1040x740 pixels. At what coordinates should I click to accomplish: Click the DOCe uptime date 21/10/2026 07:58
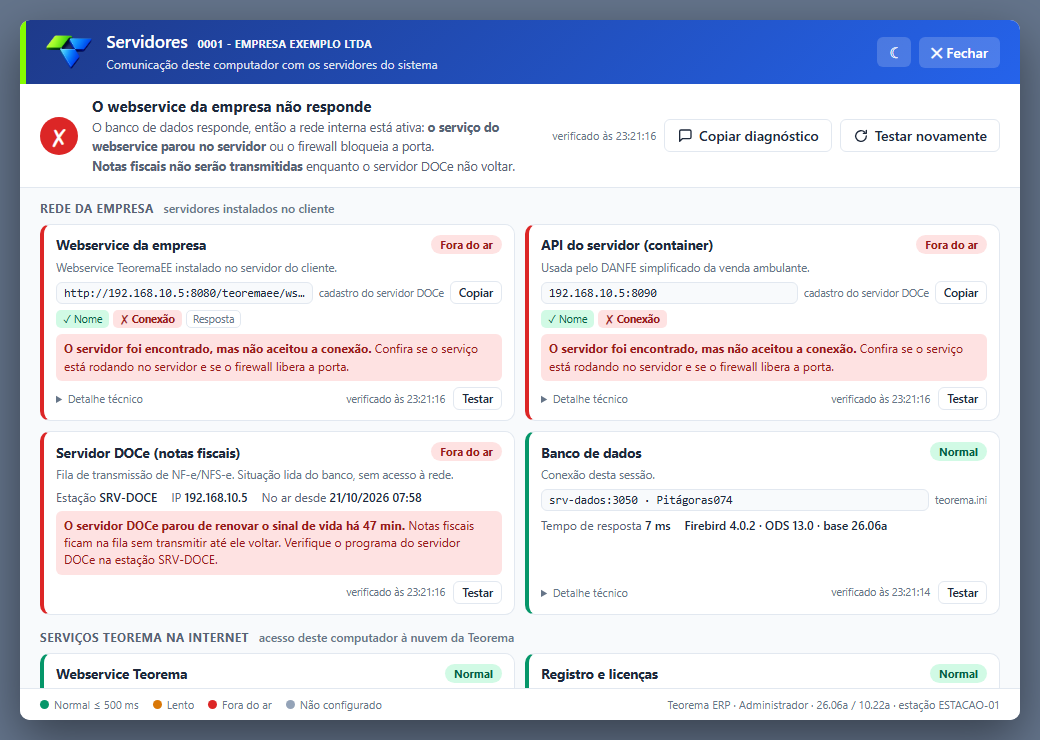[375, 498]
